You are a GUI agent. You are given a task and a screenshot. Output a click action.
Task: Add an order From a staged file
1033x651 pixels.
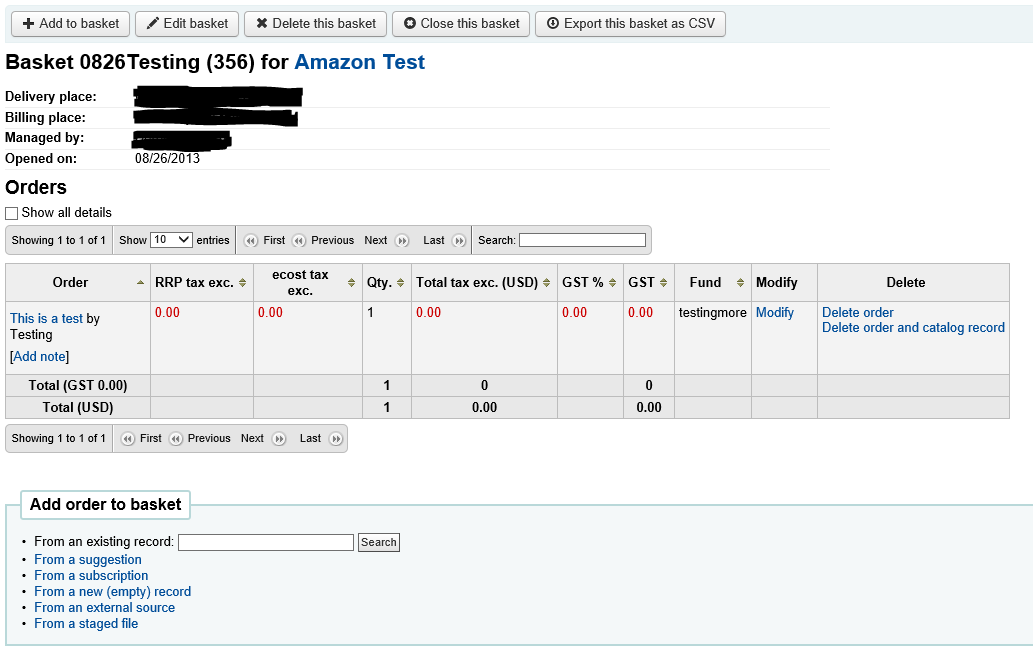86,623
